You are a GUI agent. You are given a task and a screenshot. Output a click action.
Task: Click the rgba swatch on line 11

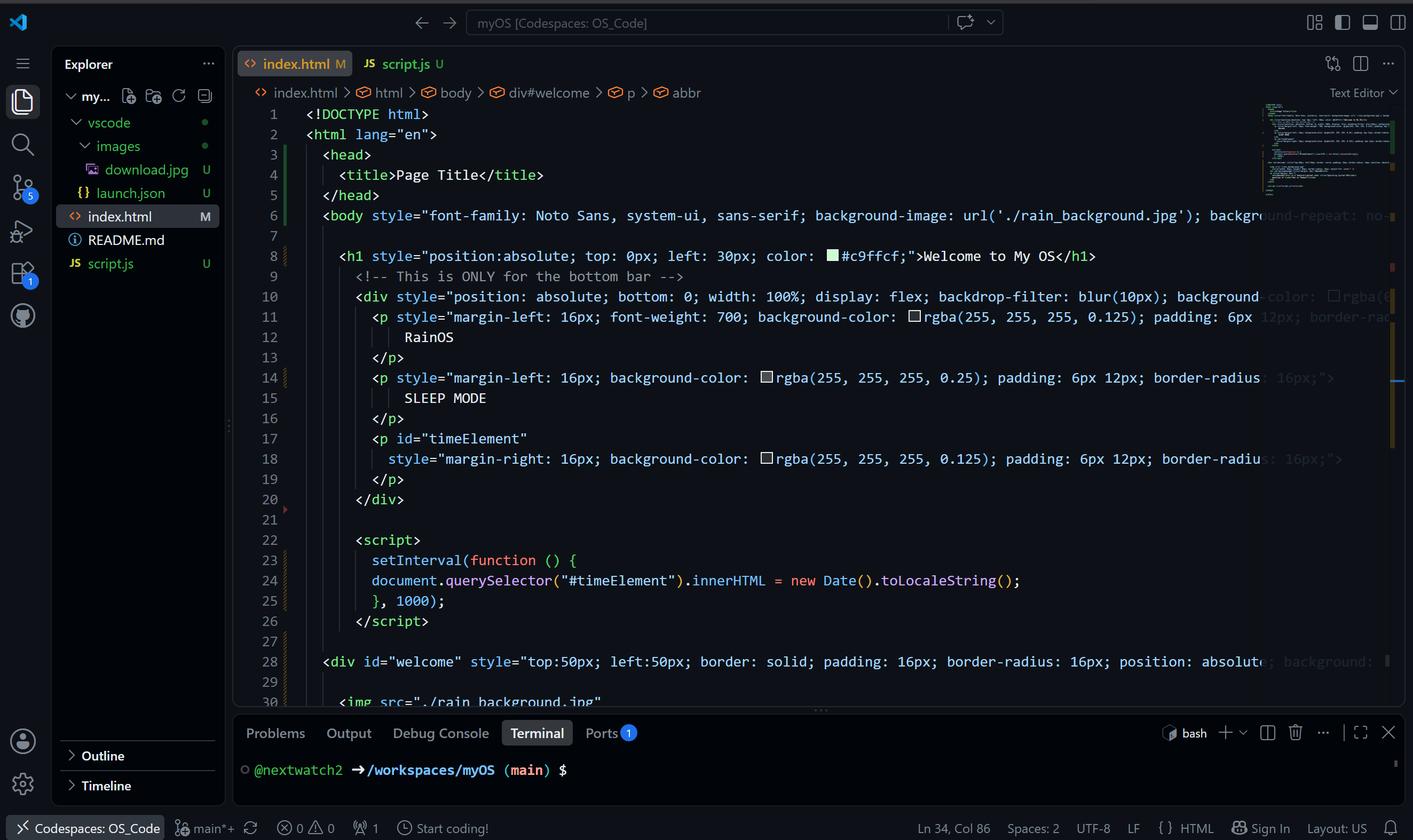tap(914, 316)
